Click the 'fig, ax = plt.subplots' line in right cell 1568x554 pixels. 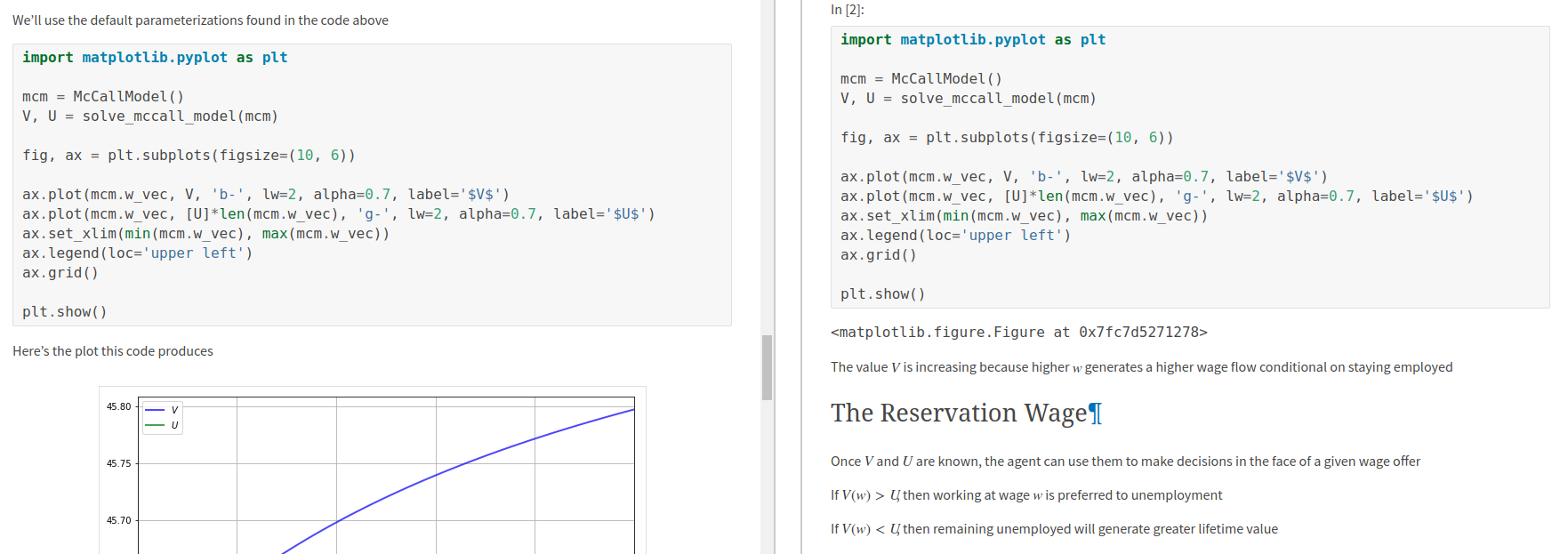tap(1007, 138)
